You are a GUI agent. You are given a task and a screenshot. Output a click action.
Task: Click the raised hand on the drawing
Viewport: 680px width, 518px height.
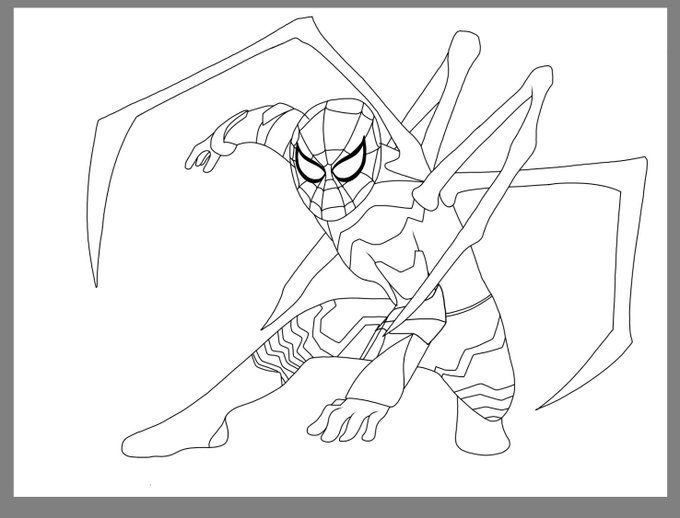point(203,156)
